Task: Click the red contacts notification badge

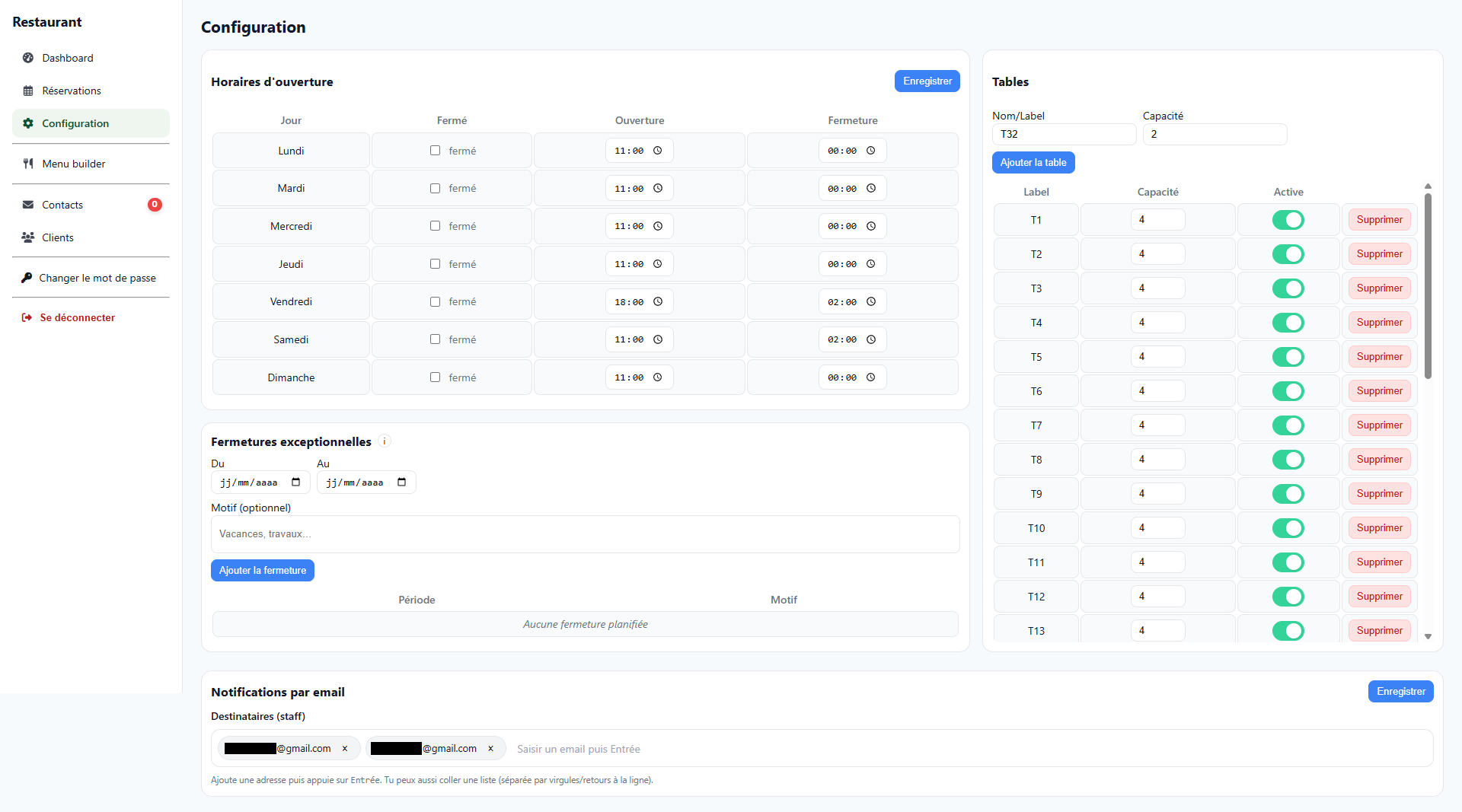Action: point(155,205)
